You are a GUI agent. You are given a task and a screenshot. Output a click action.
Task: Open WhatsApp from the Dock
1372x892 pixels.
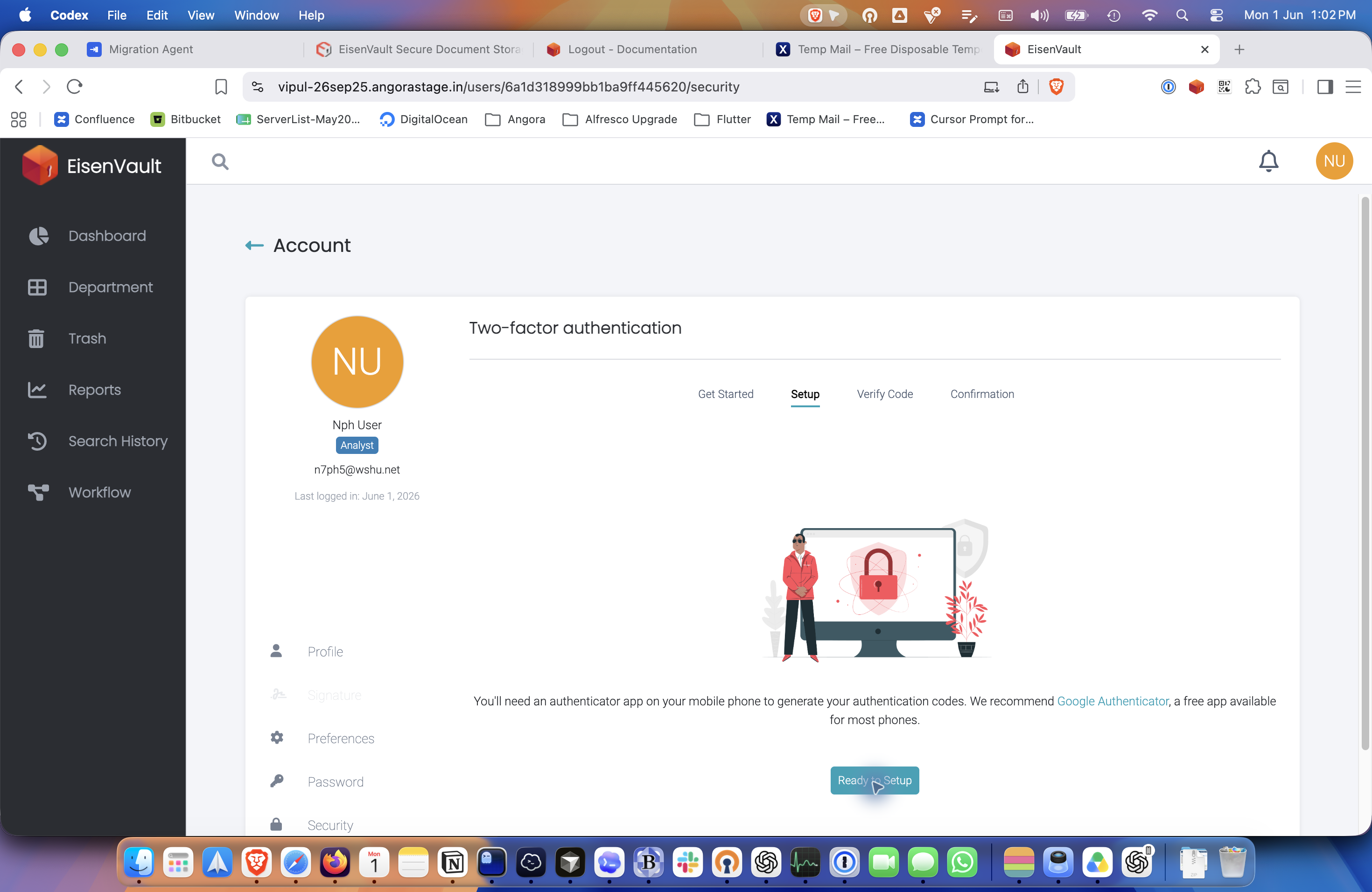click(x=962, y=863)
